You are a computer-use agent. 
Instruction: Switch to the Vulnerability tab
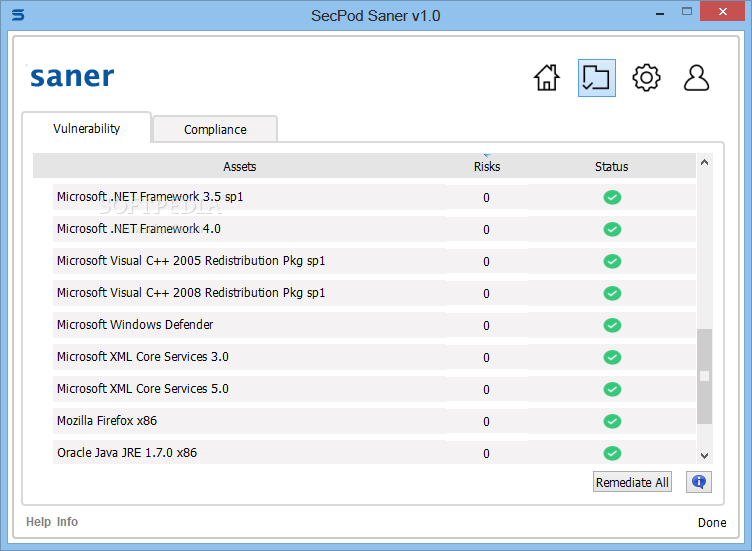pos(87,129)
